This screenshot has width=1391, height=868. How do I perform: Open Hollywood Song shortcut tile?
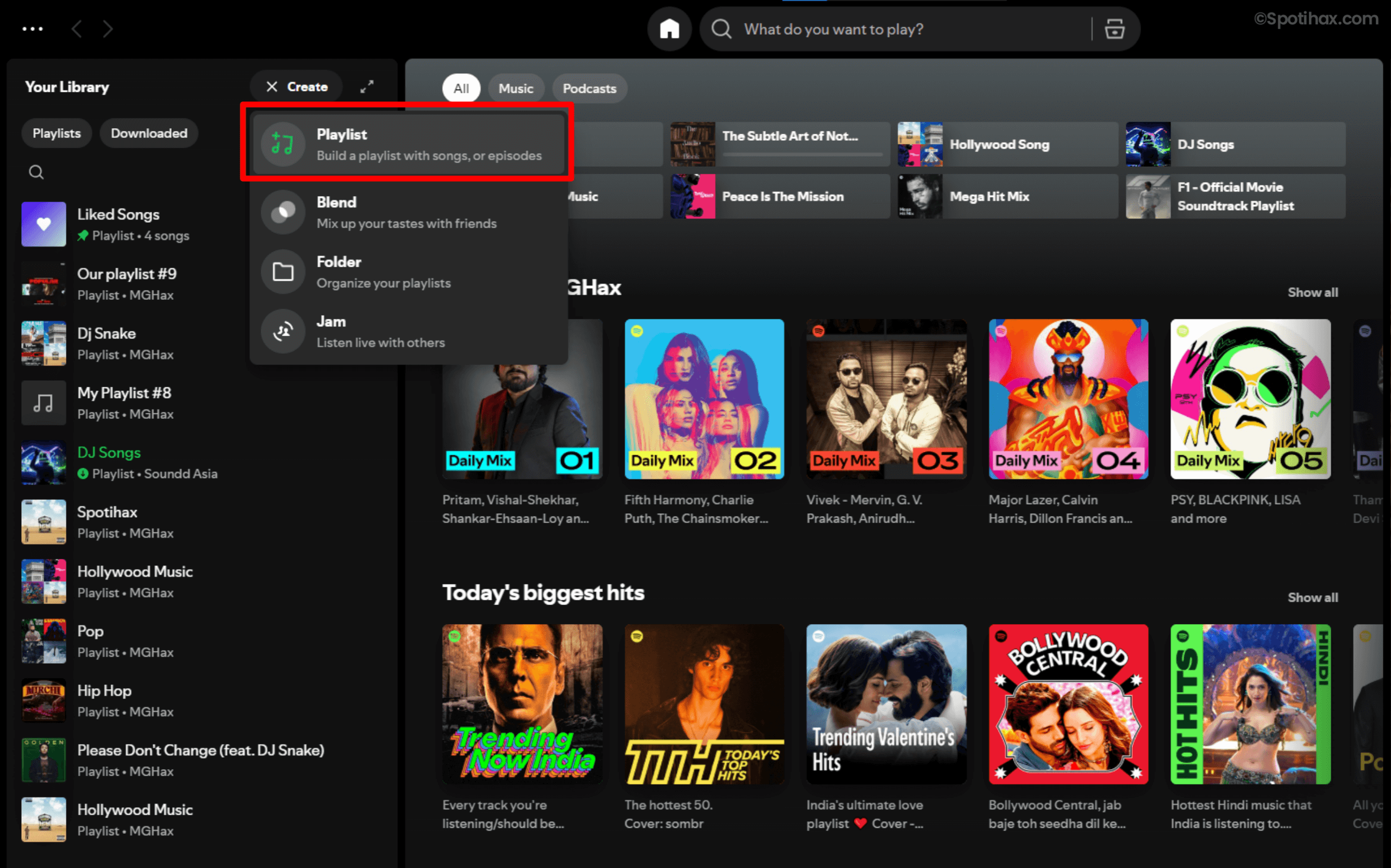pos(1007,144)
